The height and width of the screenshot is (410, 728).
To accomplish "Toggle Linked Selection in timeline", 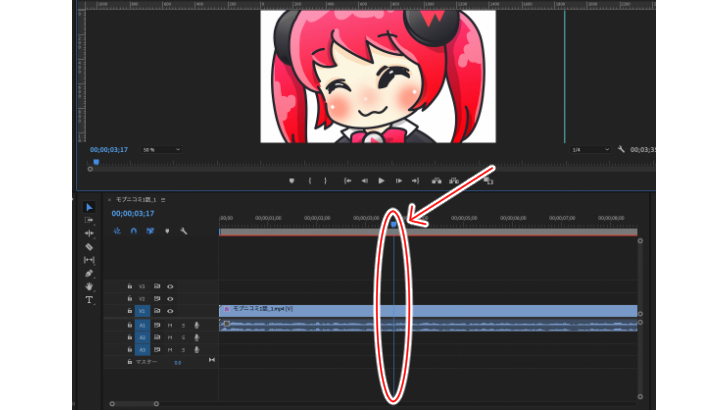I will point(150,231).
